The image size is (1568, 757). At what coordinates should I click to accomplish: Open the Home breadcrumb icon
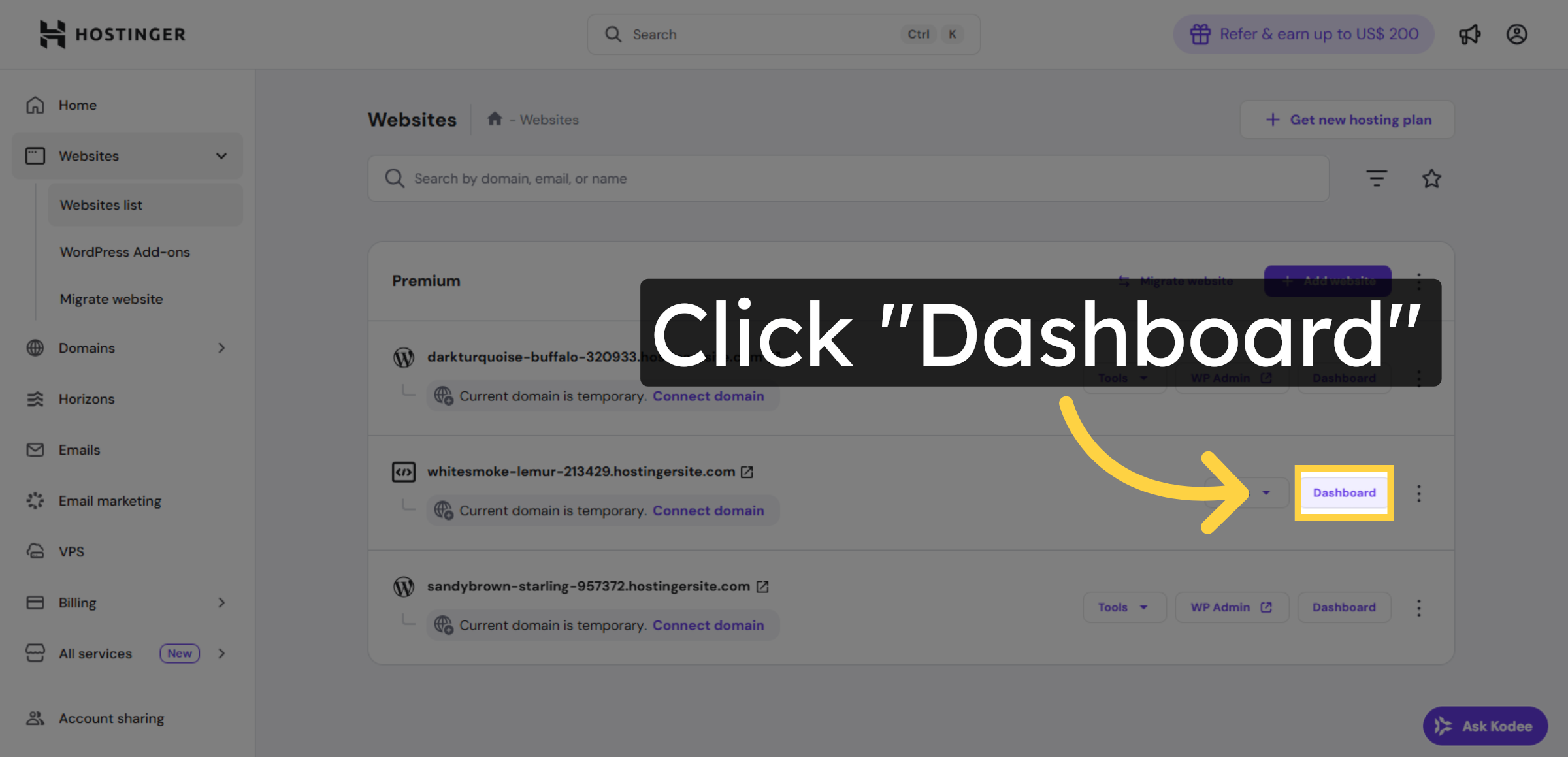(495, 119)
